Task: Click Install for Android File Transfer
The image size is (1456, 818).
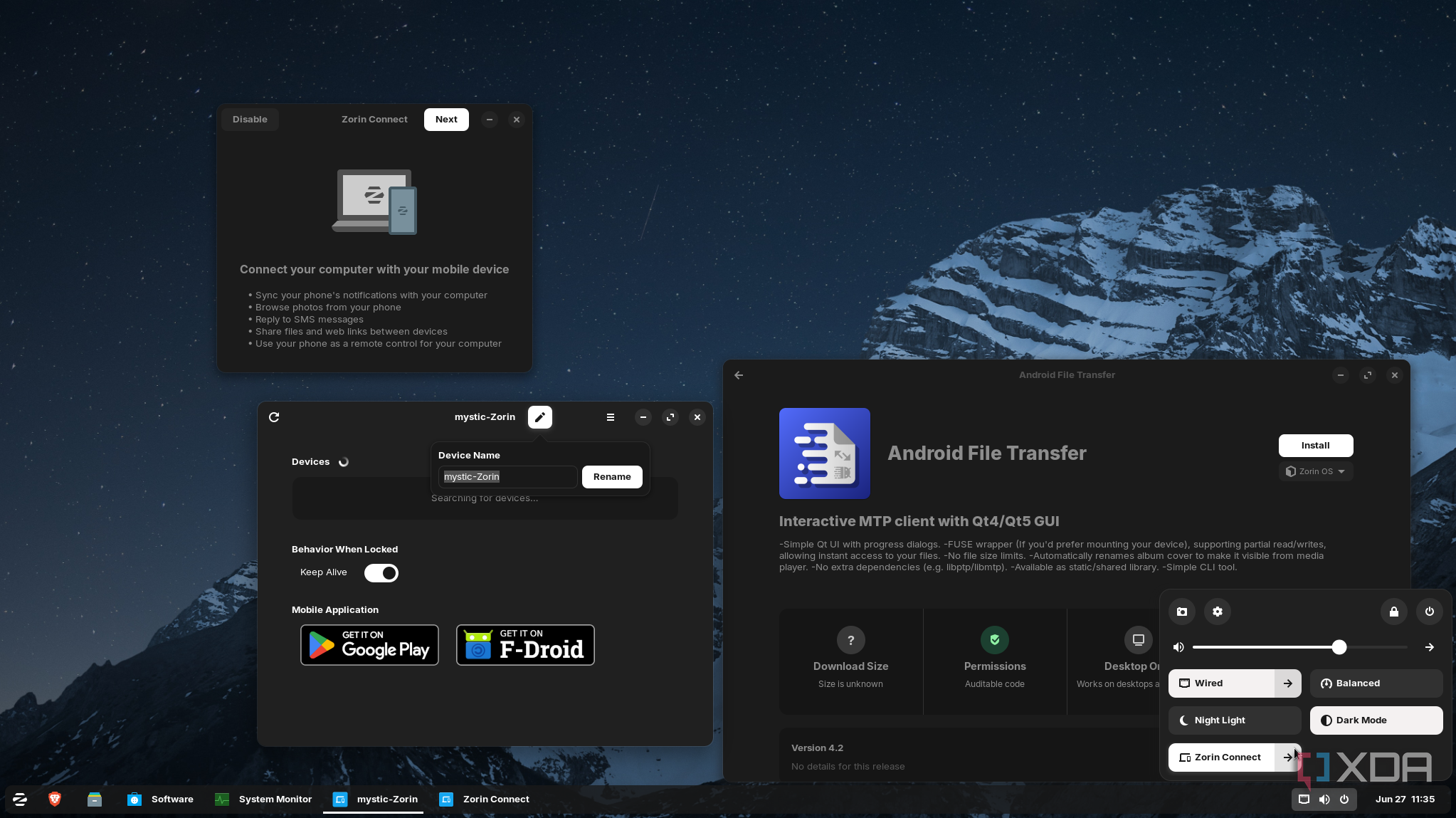Action: [x=1316, y=446]
